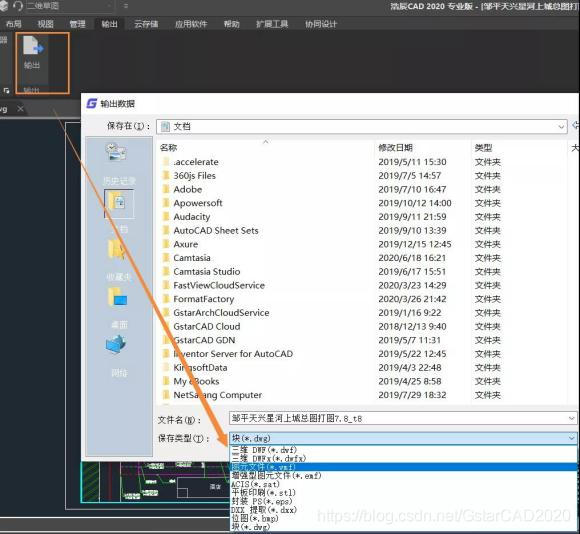
Task: Choose 三维 DWFx (*.dwfx) file type
Action: pyautogui.click(x=403, y=458)
